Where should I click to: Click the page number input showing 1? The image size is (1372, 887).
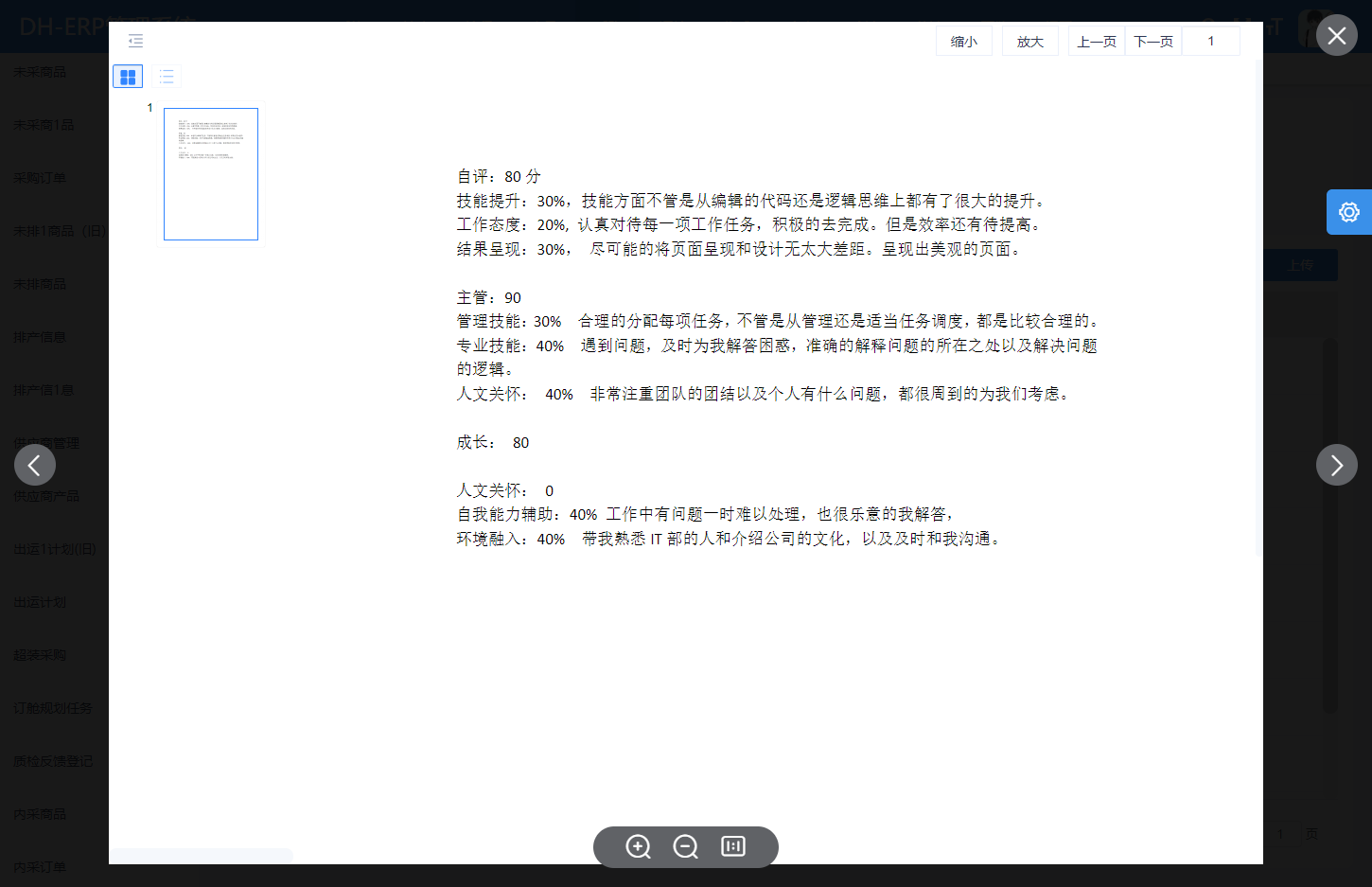1210,41
